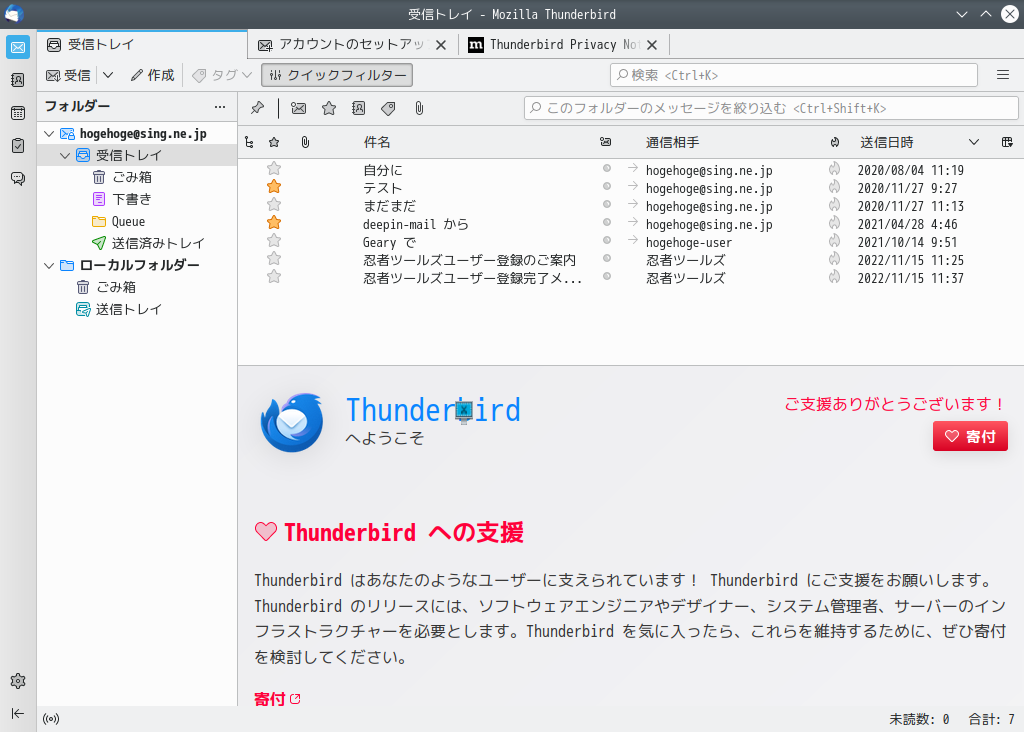1024x732 pixels.
Task: Click the 合計: 7 status text
Action: click(x=991, y=720)
